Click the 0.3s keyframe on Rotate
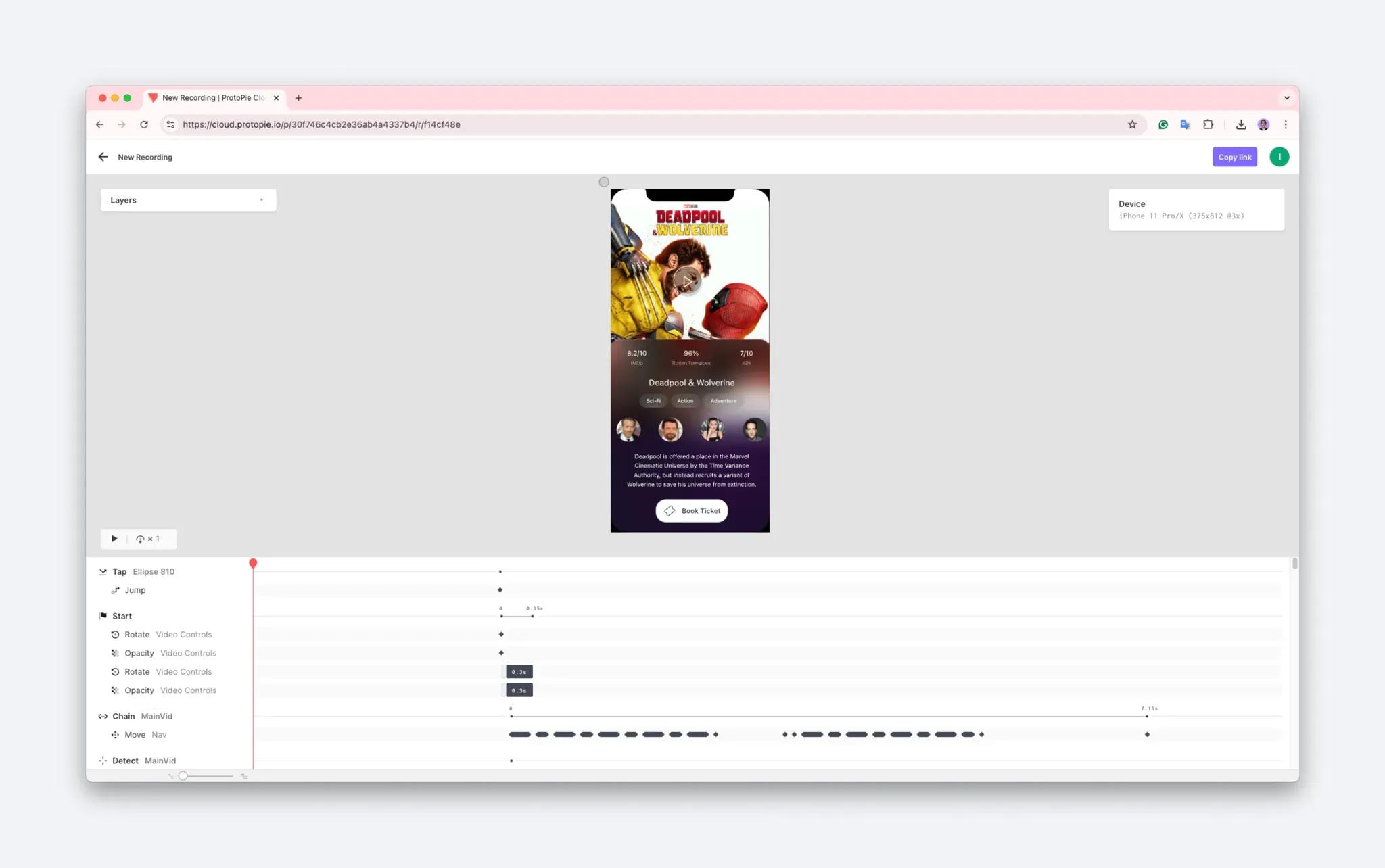The width and height of the screenshot is (1385, 868). 518,671
